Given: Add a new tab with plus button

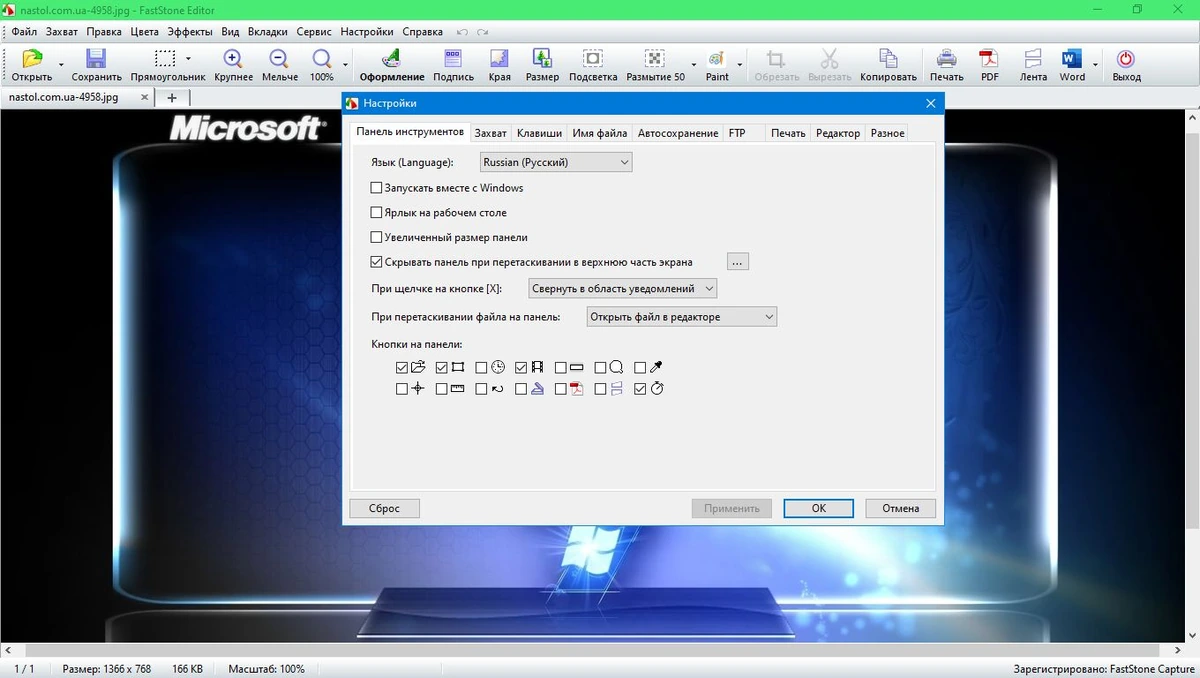Looking at the screenshot, I should tap(172, 98).
